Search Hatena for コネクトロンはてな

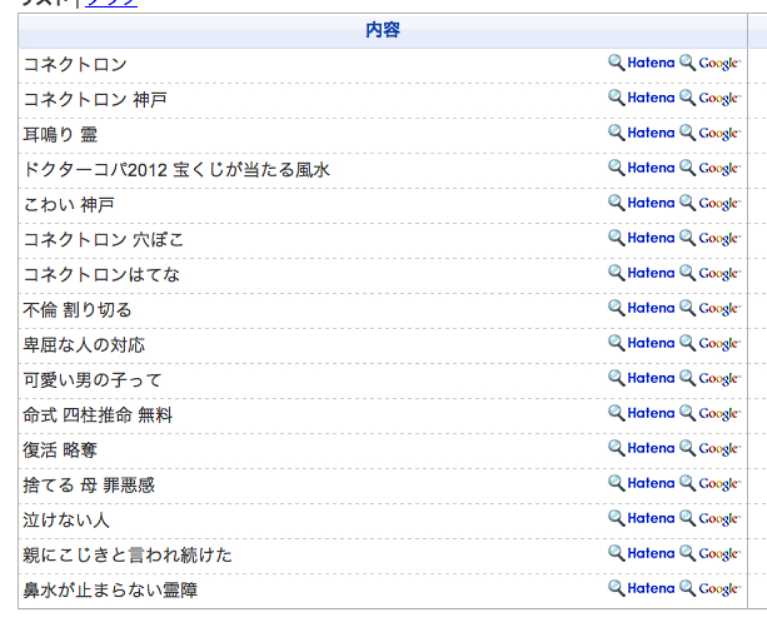pyautogui.click(x=641, y=273)
